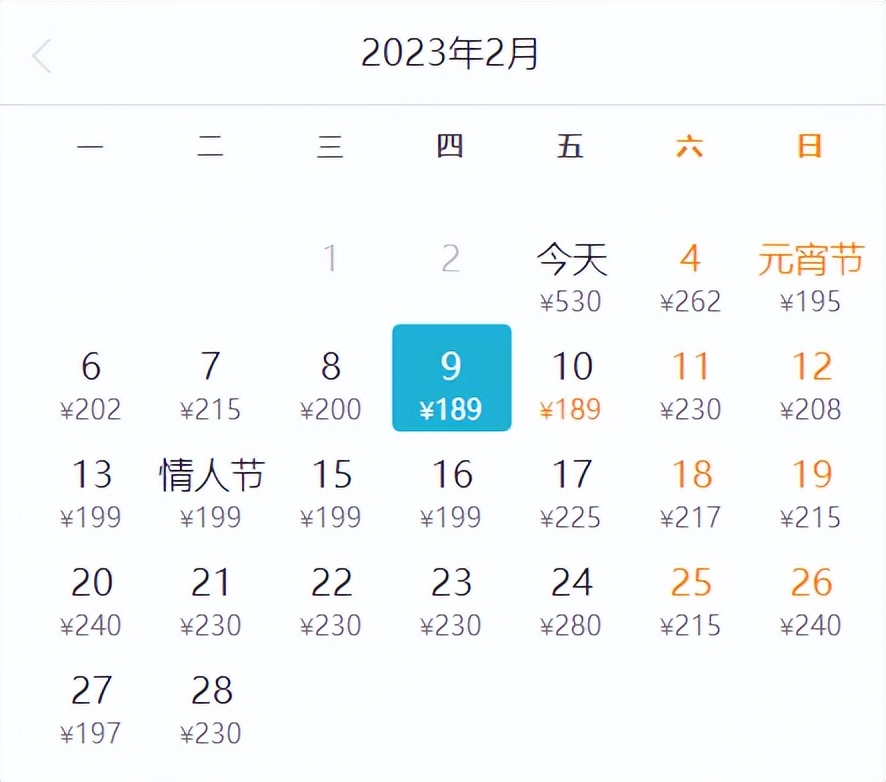Click the 六 Saturday column header
This screenshot has height=782, width=886.
[x=691, y=146]
